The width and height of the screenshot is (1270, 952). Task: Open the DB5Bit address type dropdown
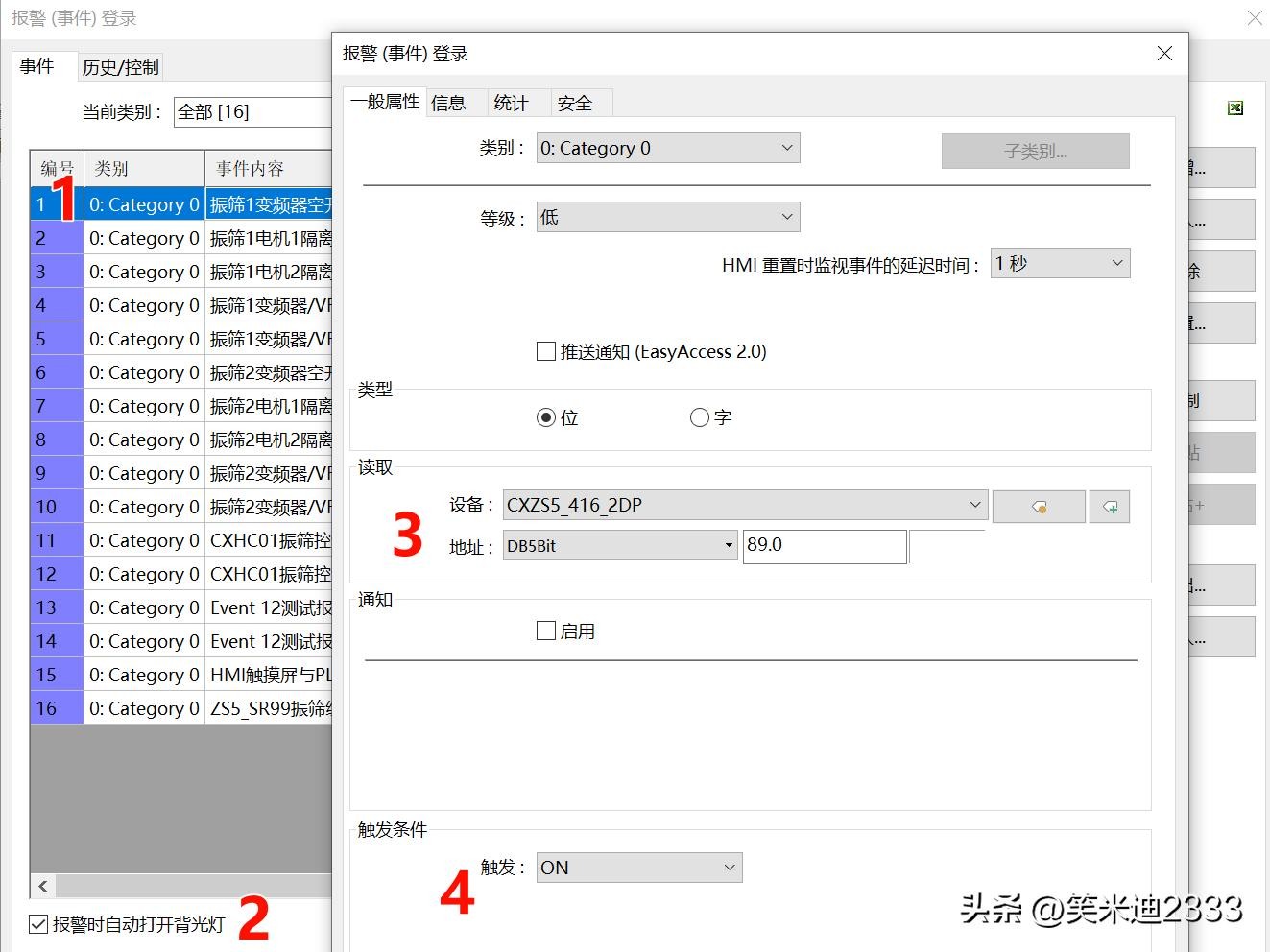(x=619, y=546)
